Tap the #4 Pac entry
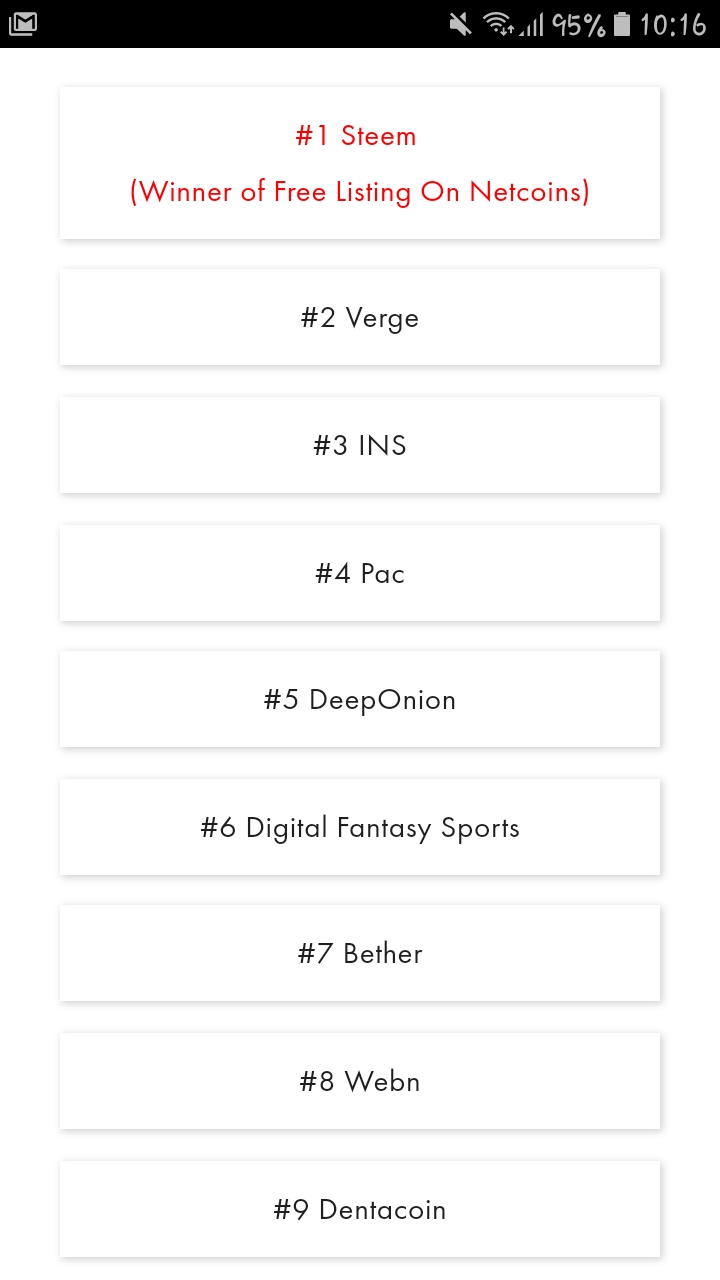This screenshot has width=720, height=1280. pos(360,573)
